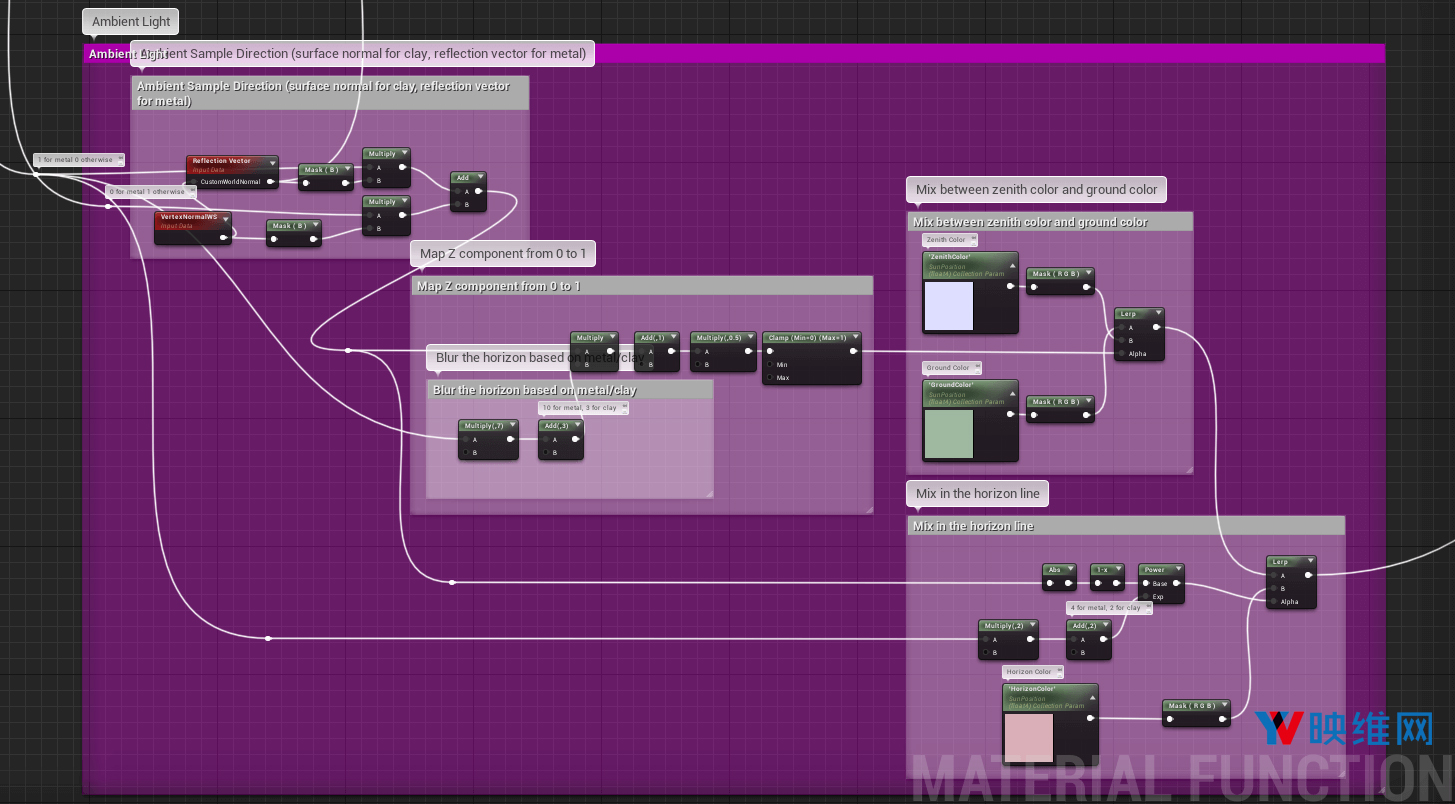This screenshot has width=1455, height=804.
Task: Toggle the HorizonColor node preview arrow
Action: pyautogui.click(x=1091, y=690)
